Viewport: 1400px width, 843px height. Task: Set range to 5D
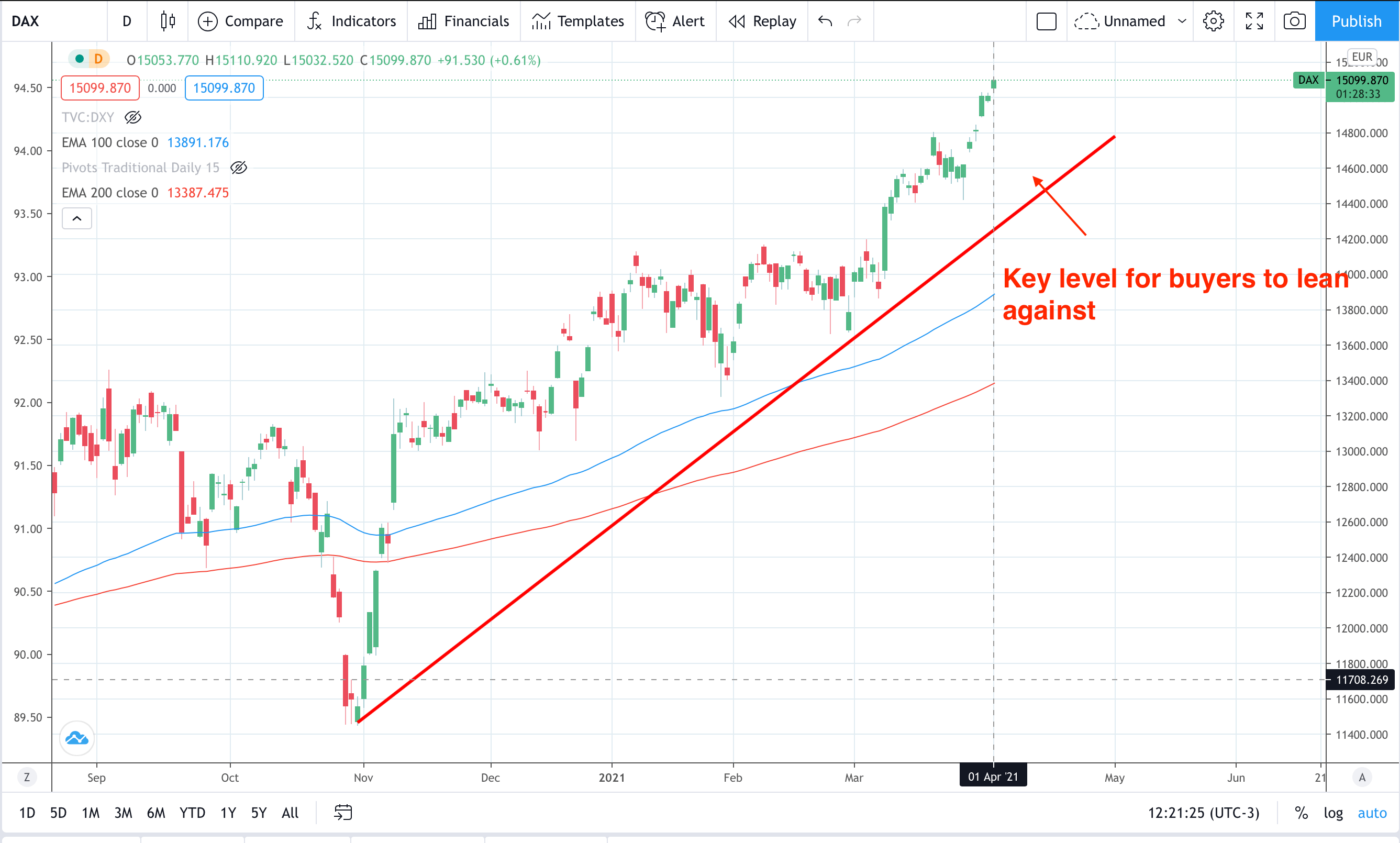[58, 813]
